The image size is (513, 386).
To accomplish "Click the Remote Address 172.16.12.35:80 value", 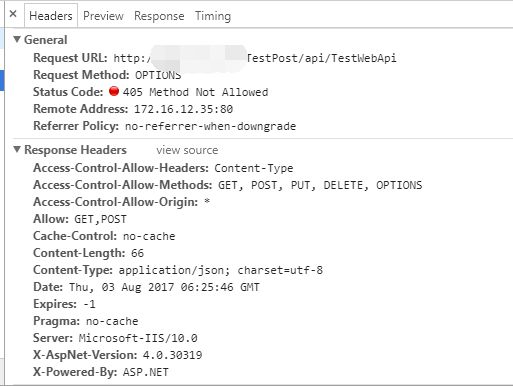I will coord(183,109).
